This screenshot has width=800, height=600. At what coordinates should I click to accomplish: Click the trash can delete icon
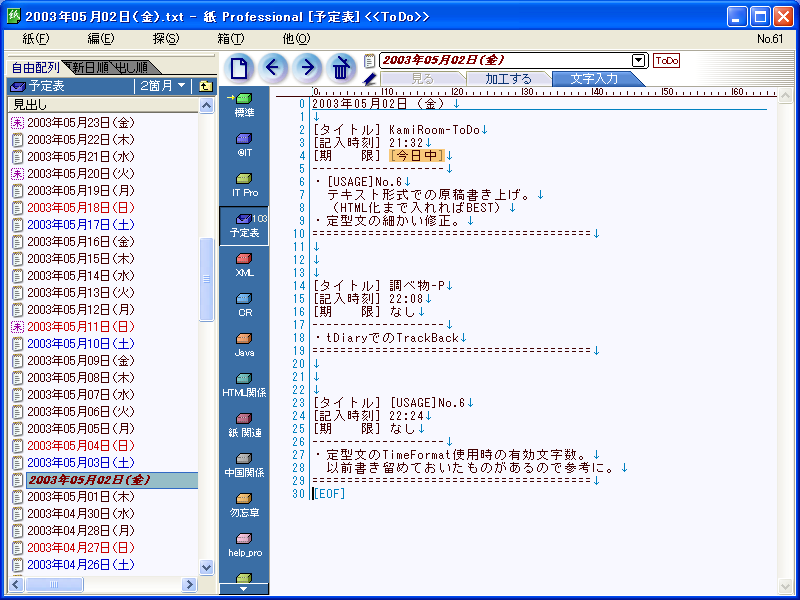341,68
